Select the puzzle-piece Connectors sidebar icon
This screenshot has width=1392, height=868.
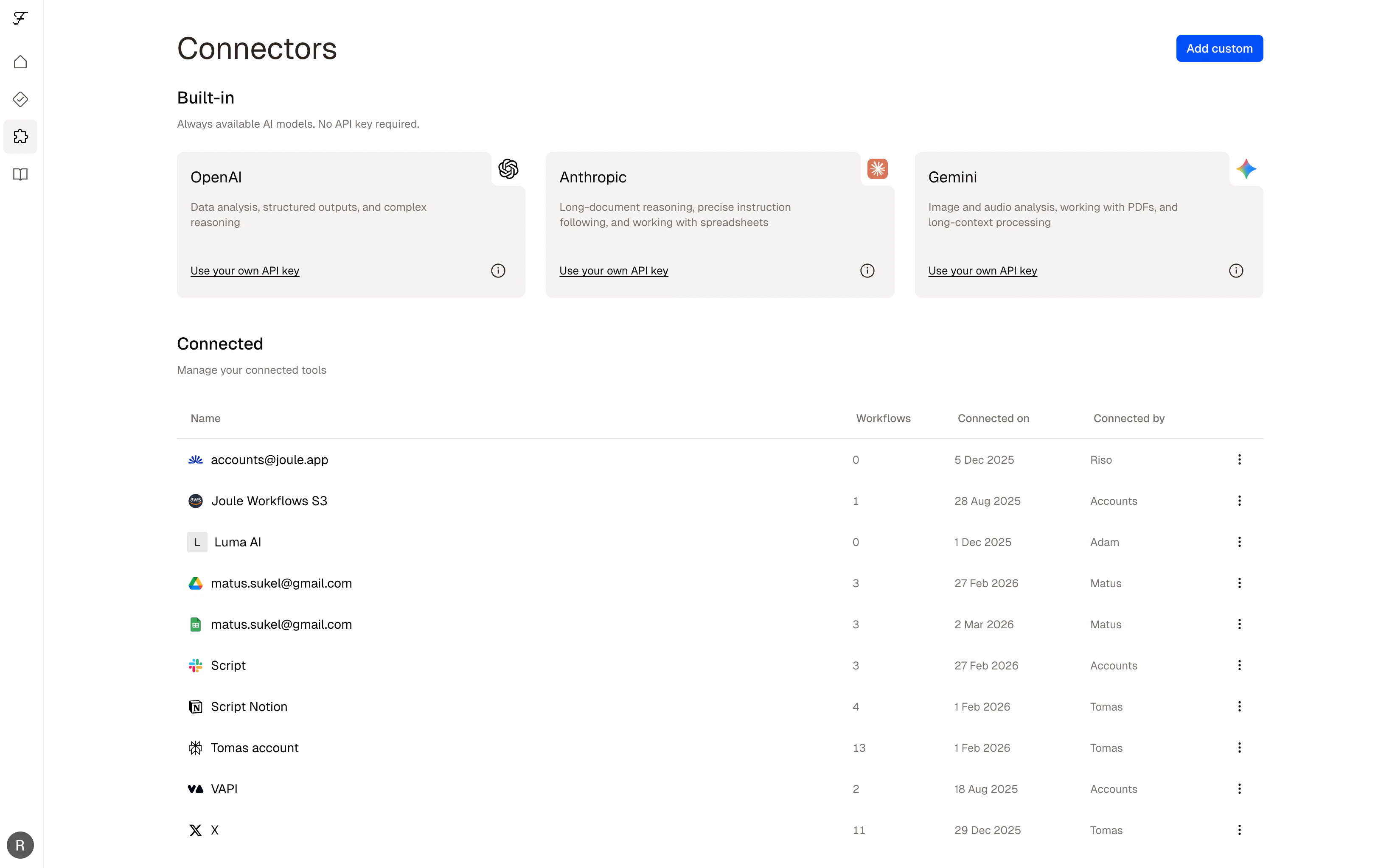[x=20, y=137]
